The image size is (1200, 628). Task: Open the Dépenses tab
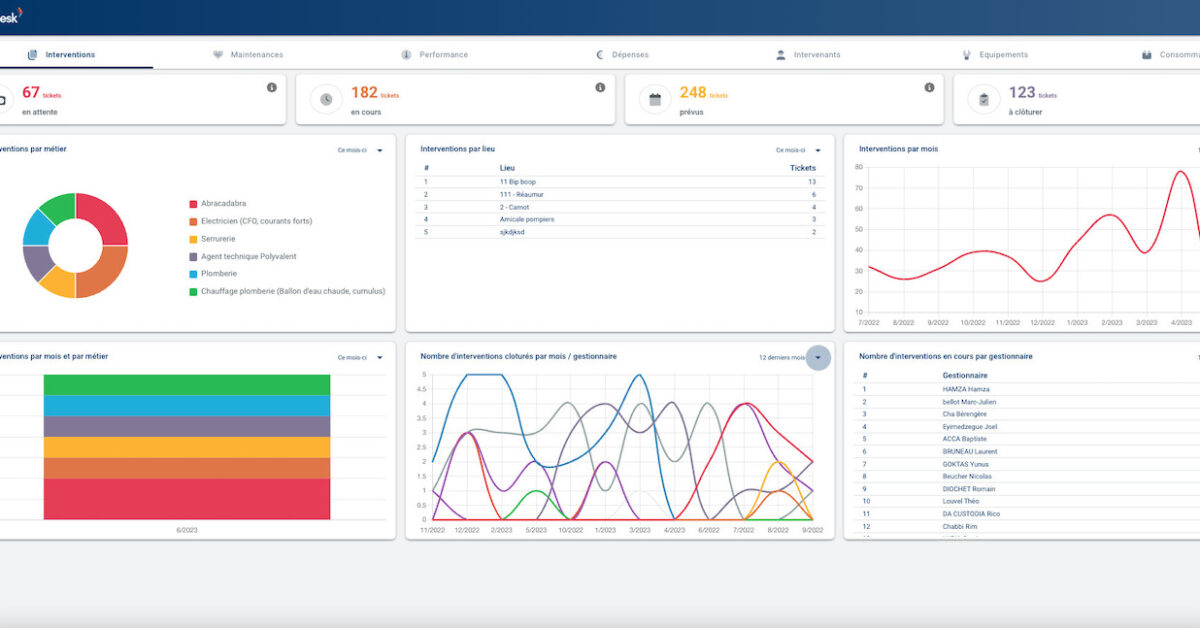pos(630,55)
